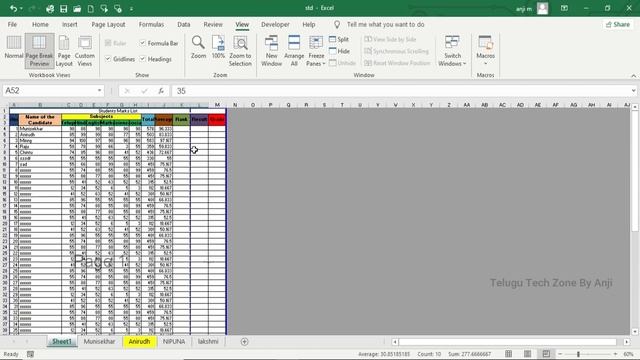640x360 pixels.
Task: Switch to Normal view from the status bar
Action: pyautogui.click(x=508, y=354)
